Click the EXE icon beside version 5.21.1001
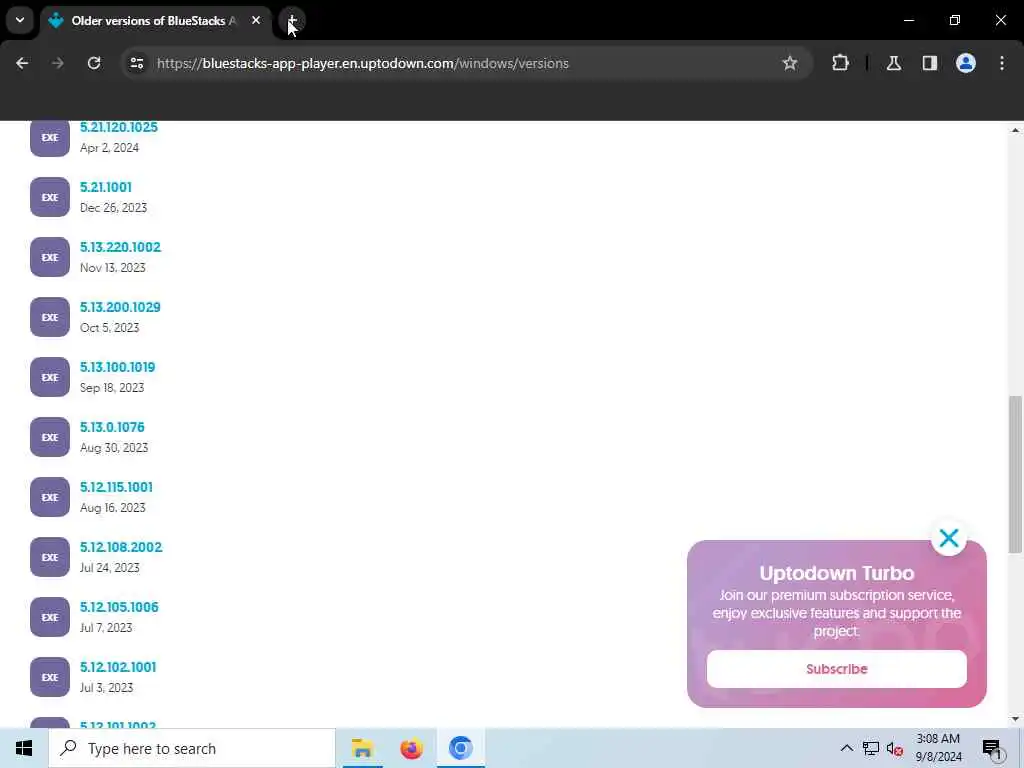 point(50,197)
